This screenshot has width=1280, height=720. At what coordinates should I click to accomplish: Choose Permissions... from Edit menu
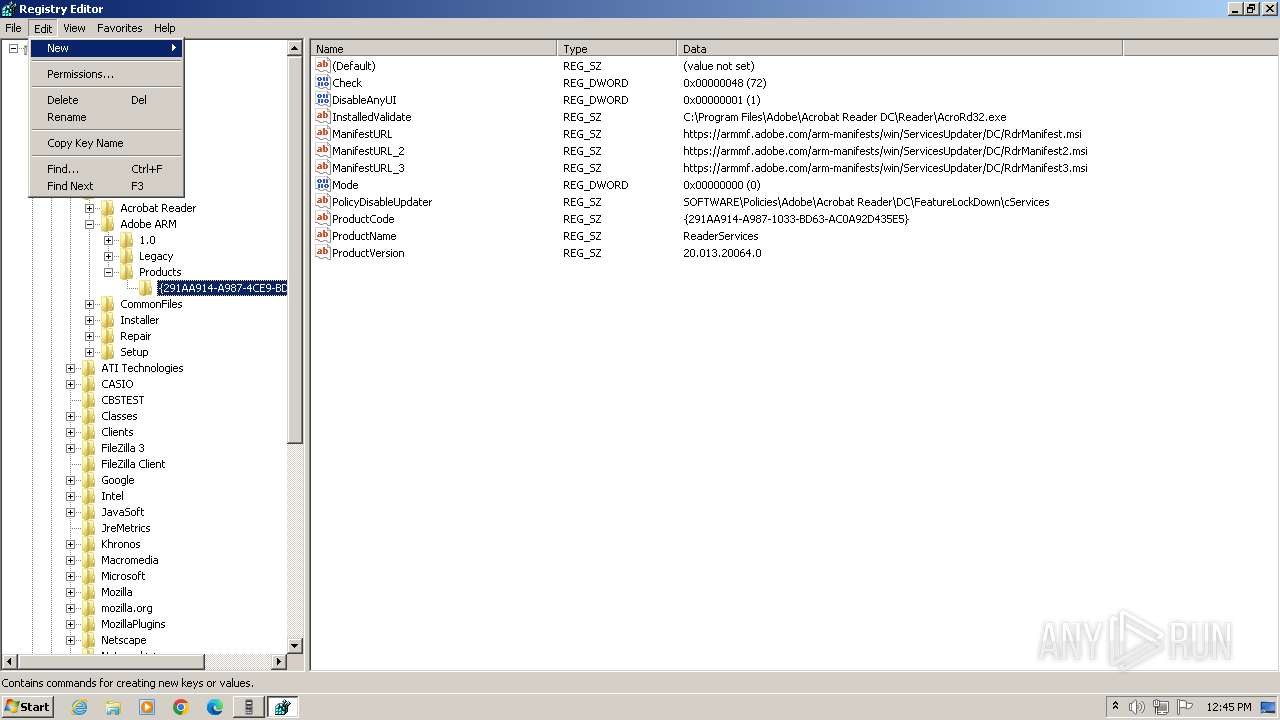[106, 74]
